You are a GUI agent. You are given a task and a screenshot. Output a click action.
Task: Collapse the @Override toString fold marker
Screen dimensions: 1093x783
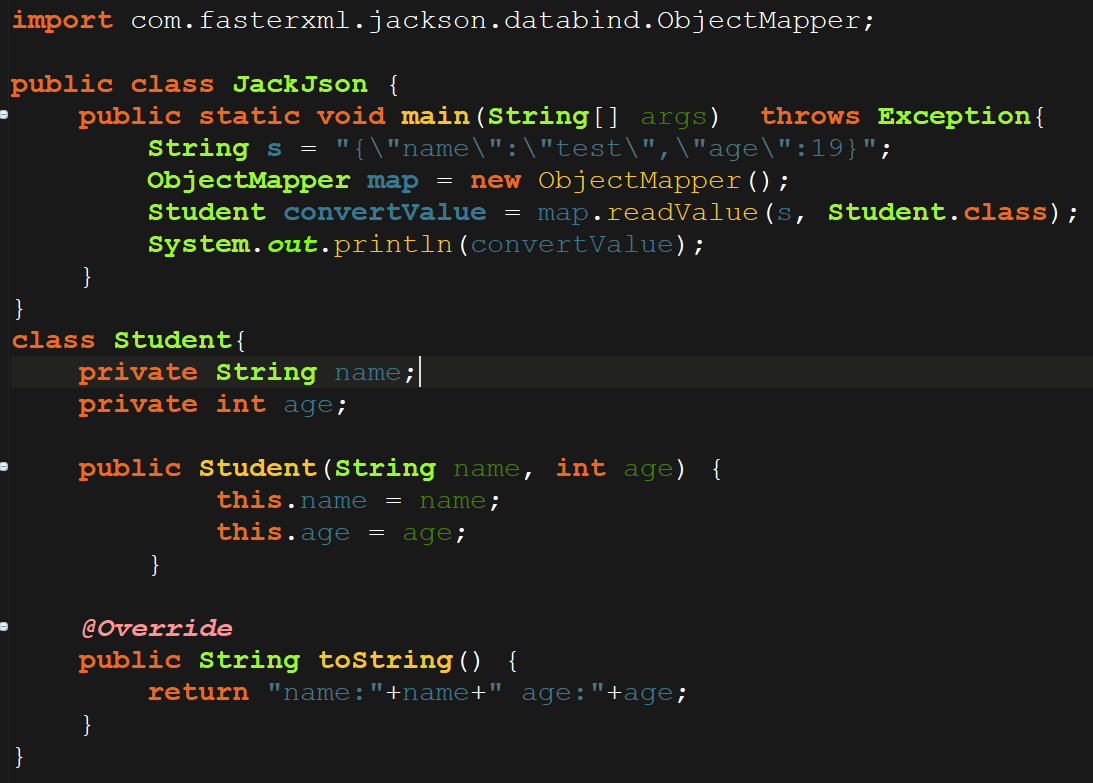click(3, 627)
